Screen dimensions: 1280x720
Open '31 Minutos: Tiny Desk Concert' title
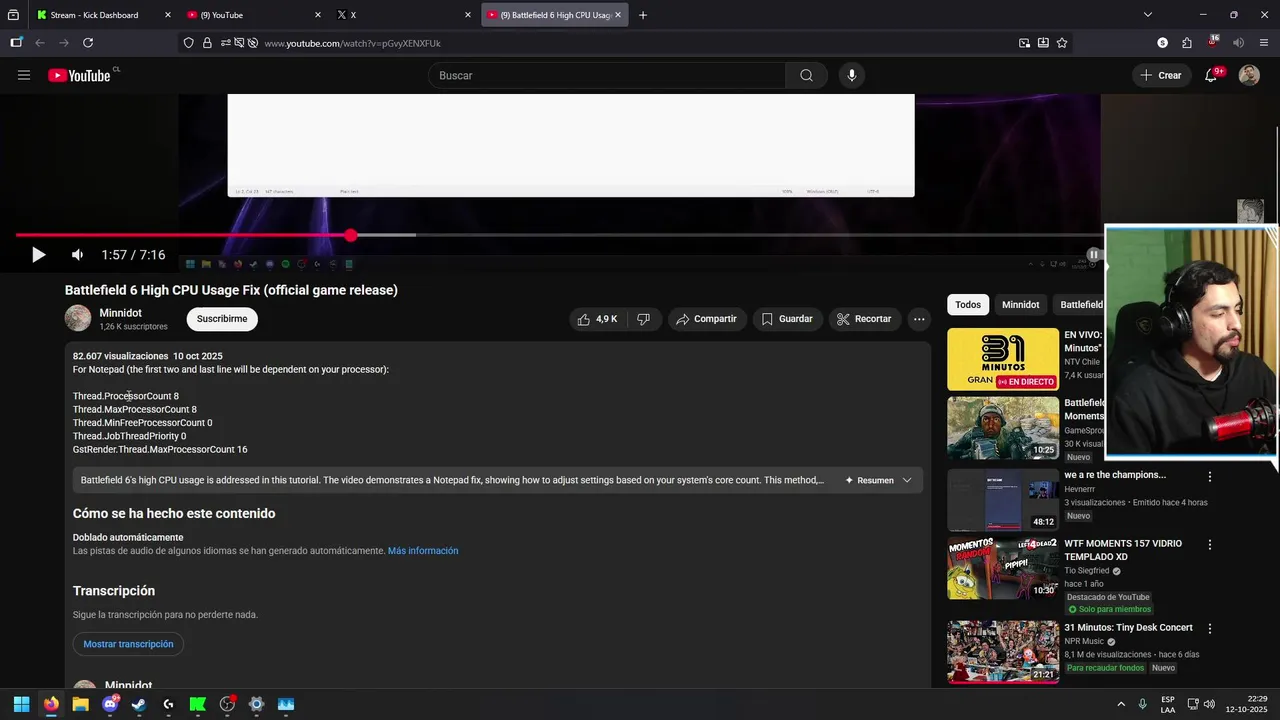coord(1128,628)
